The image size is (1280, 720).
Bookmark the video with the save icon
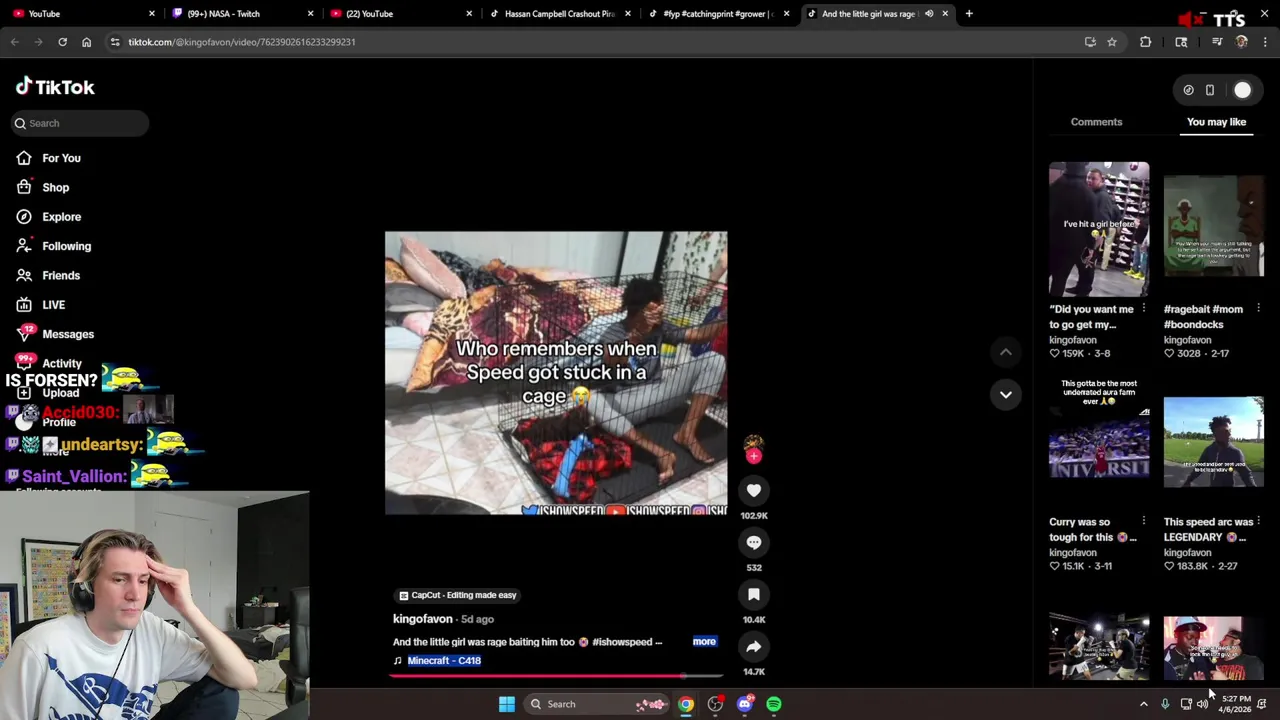[754, 595]
